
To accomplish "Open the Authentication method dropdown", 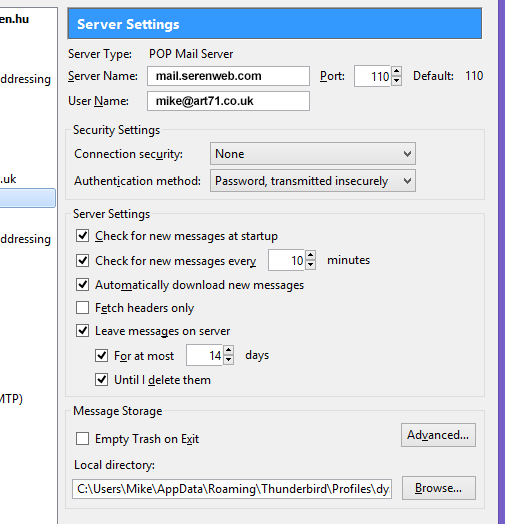I will (x=313, y=181).
